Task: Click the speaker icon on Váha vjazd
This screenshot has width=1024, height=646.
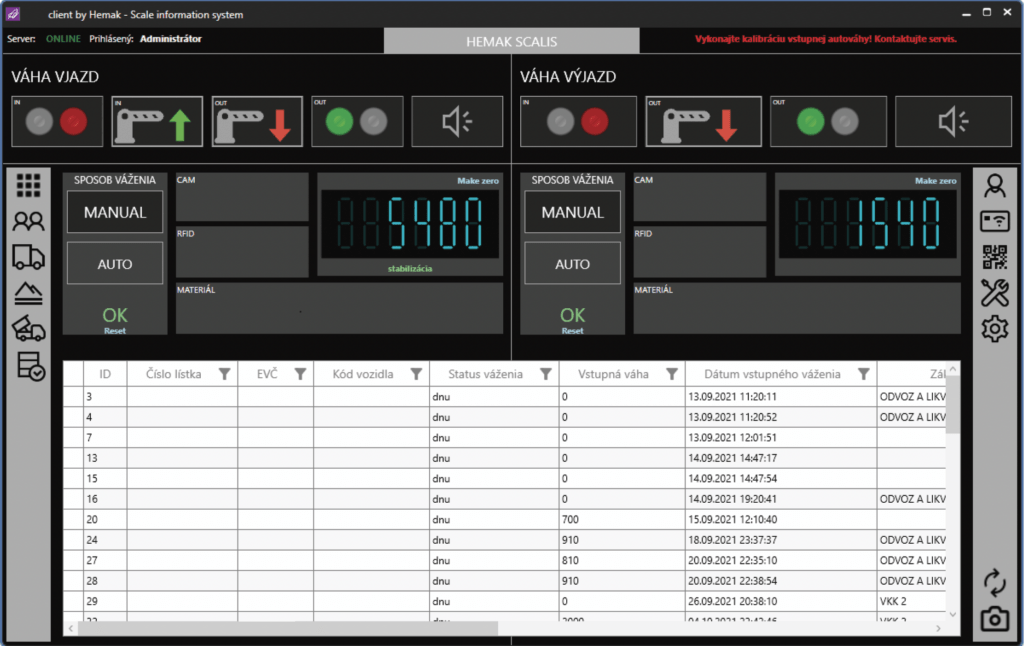Action: tap(457, 121)
